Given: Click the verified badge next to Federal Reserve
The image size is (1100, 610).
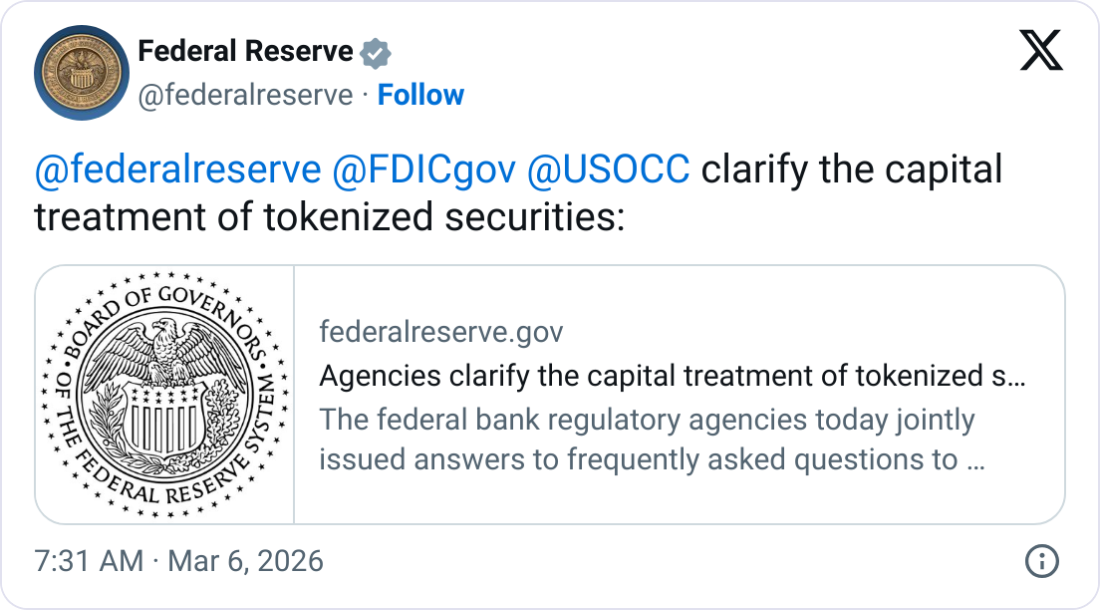Looking at the screenshot, I should 374,51.
